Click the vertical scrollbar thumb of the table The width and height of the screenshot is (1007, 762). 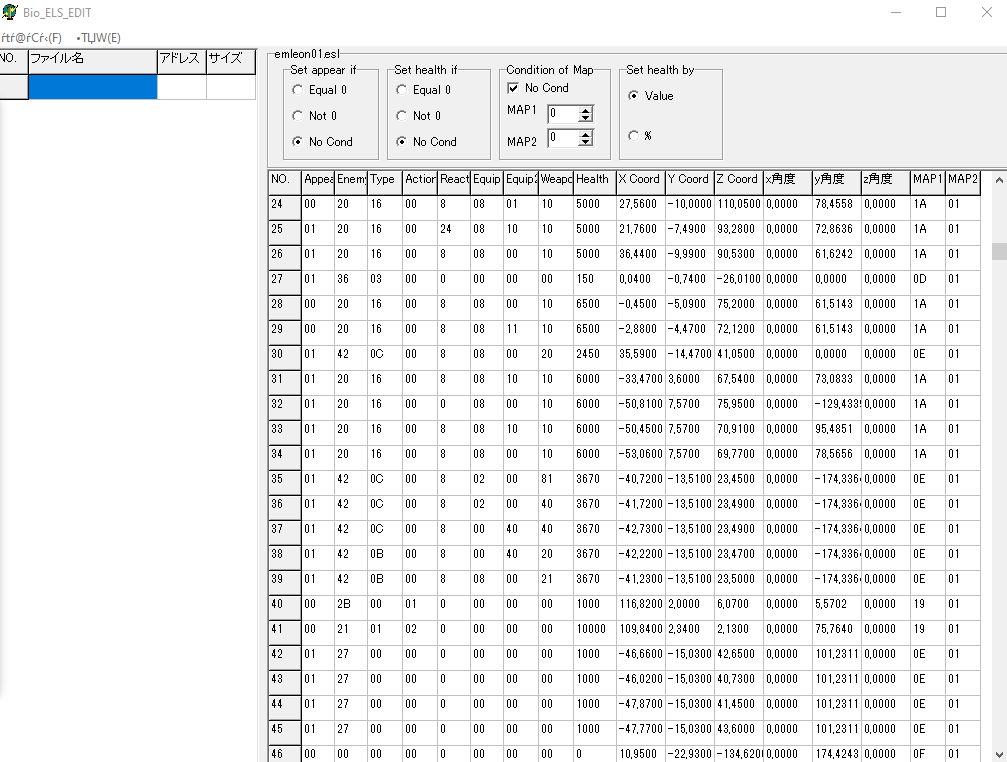999,251
